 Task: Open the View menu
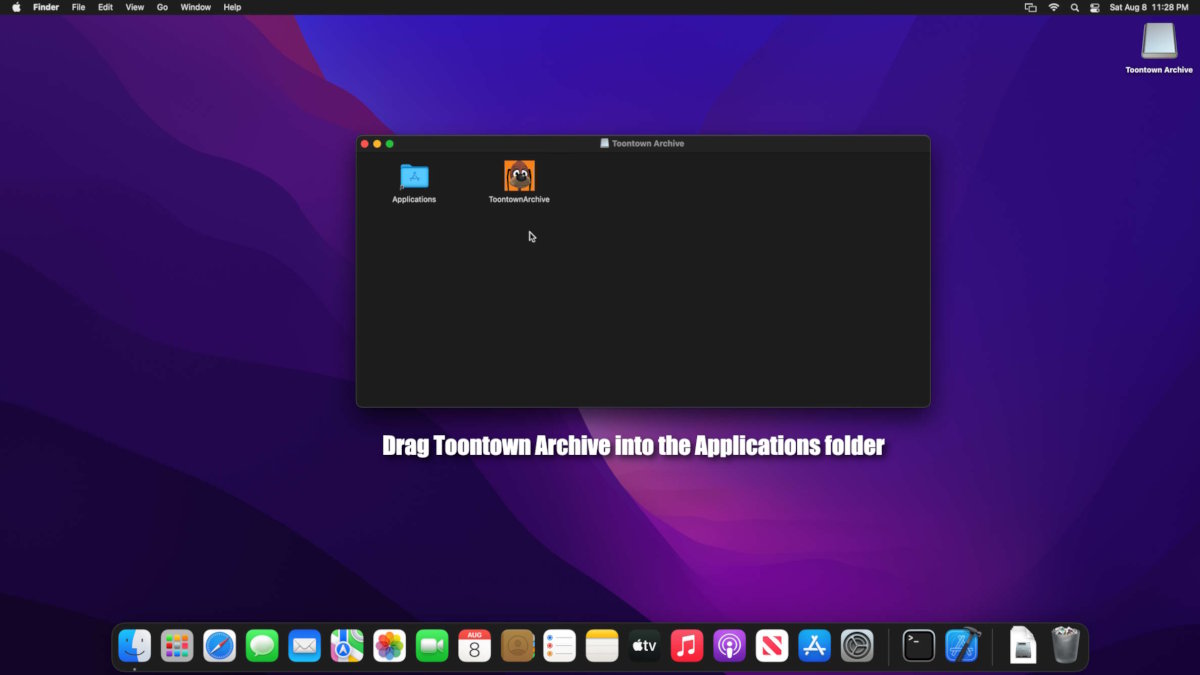pyautogui.click(x=135, y=7)
